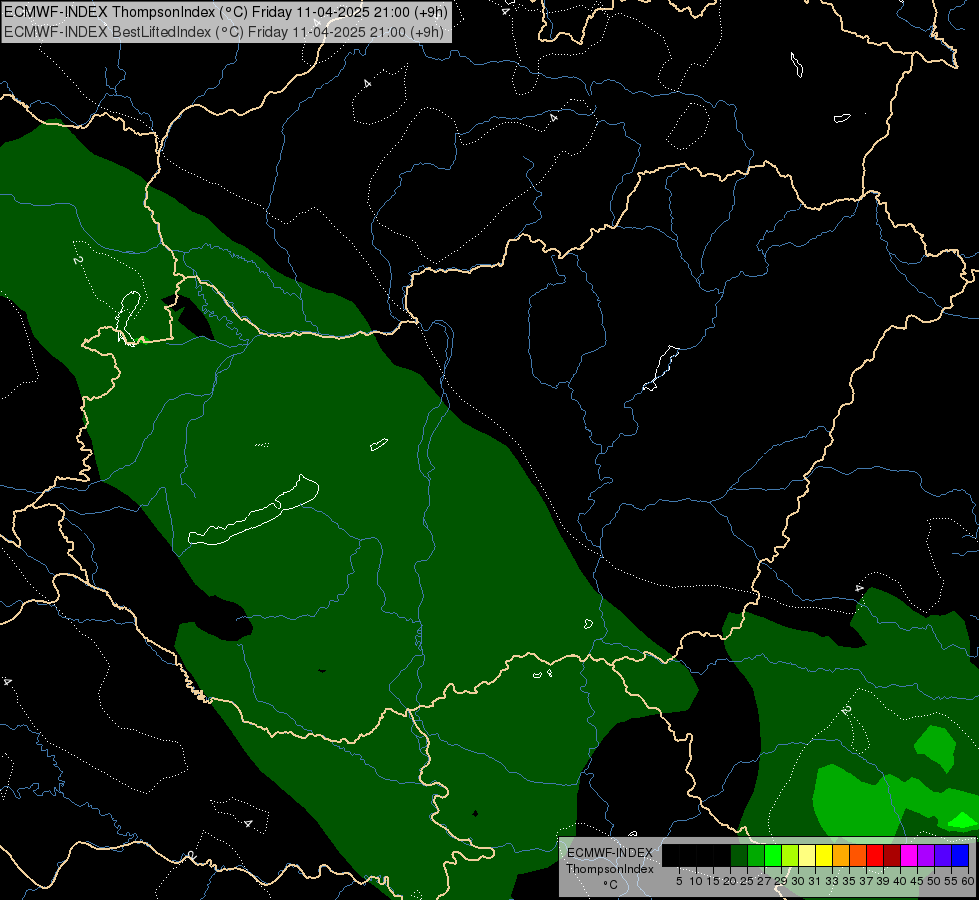Choose the orange 33-35 legend swatch
The width and height of the screenshot is (979, 900).
click(841, 856)
